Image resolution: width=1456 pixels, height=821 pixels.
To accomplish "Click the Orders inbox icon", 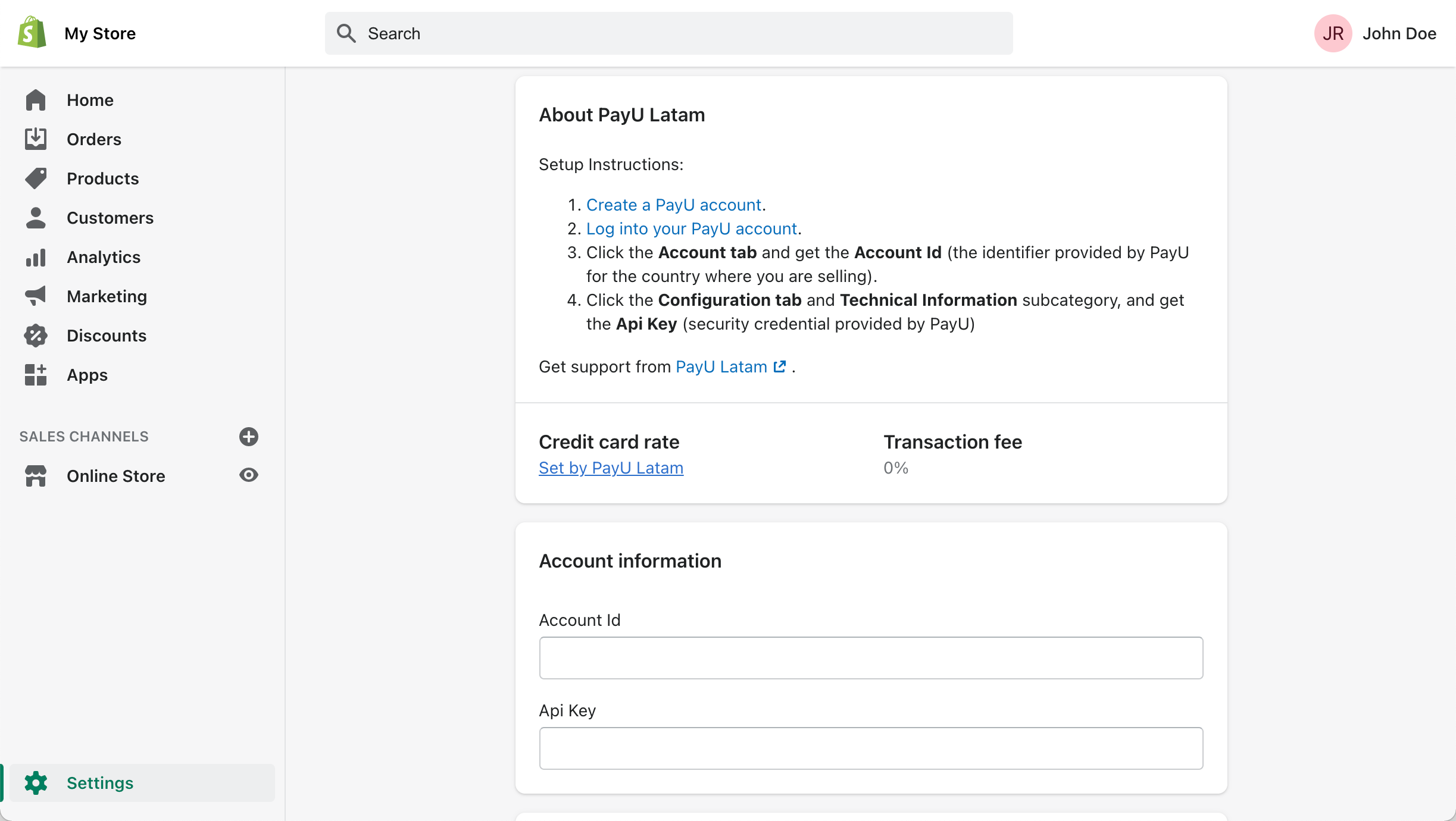I will (36, 139).
